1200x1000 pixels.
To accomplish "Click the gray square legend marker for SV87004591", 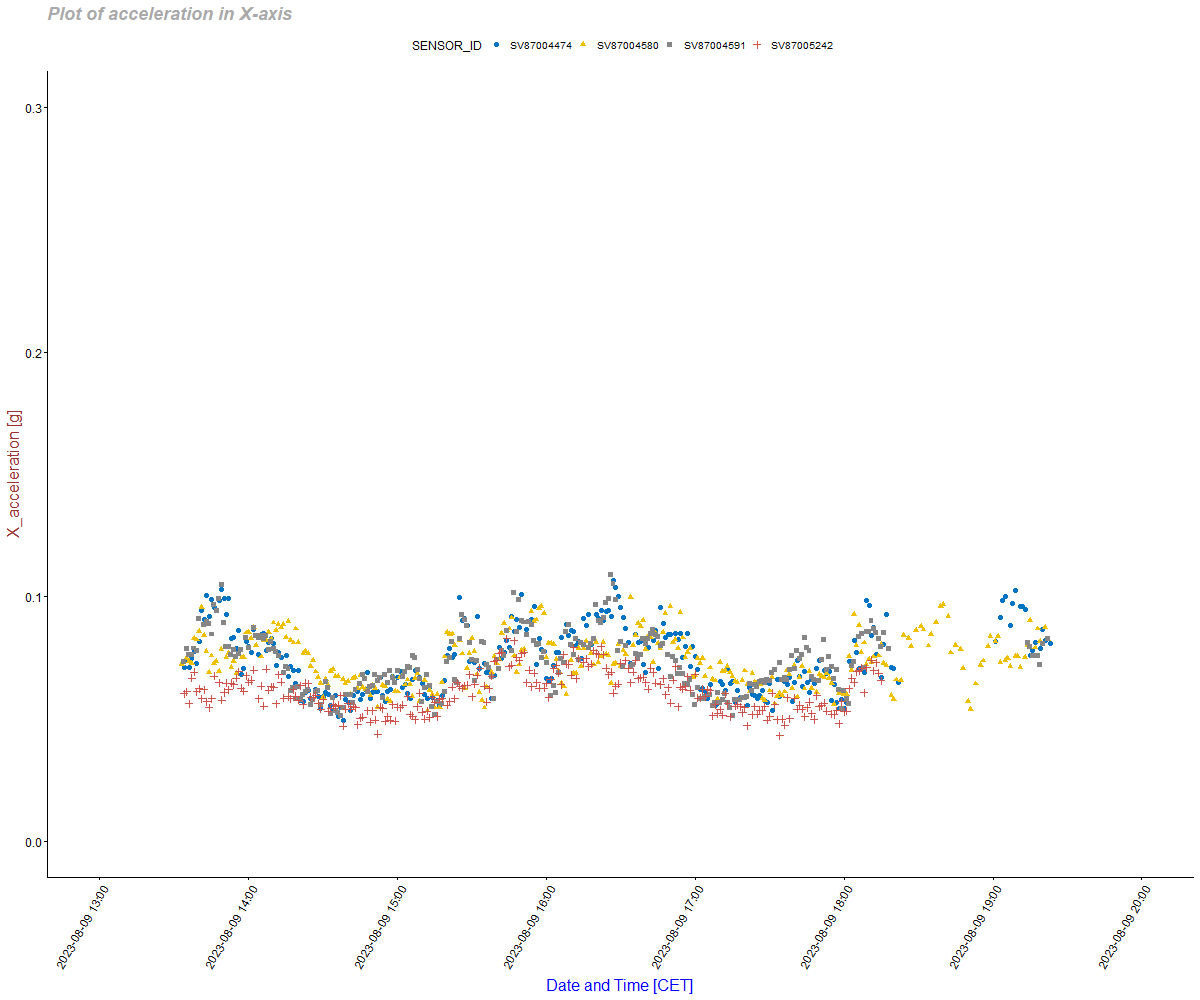I will coord(669,45).
